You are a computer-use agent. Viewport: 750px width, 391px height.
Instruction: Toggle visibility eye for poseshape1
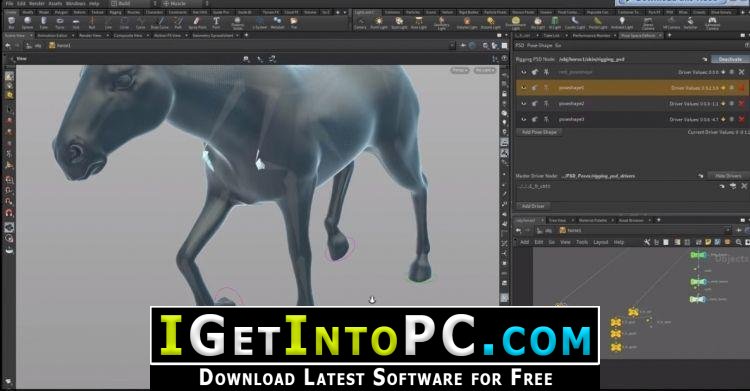pyautogui.click(x=524, y=88)
